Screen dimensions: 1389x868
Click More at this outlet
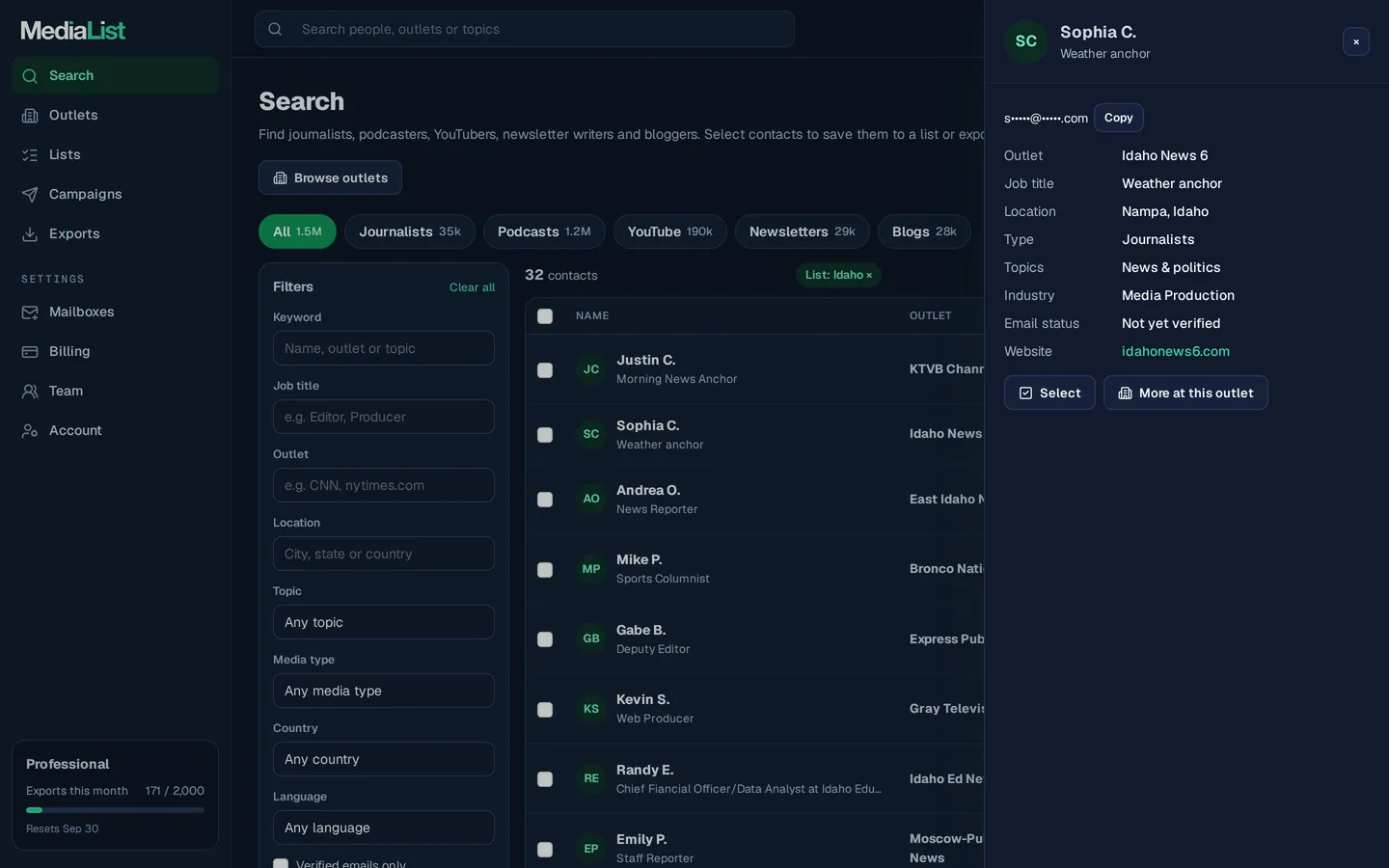tap(1185, 393)
